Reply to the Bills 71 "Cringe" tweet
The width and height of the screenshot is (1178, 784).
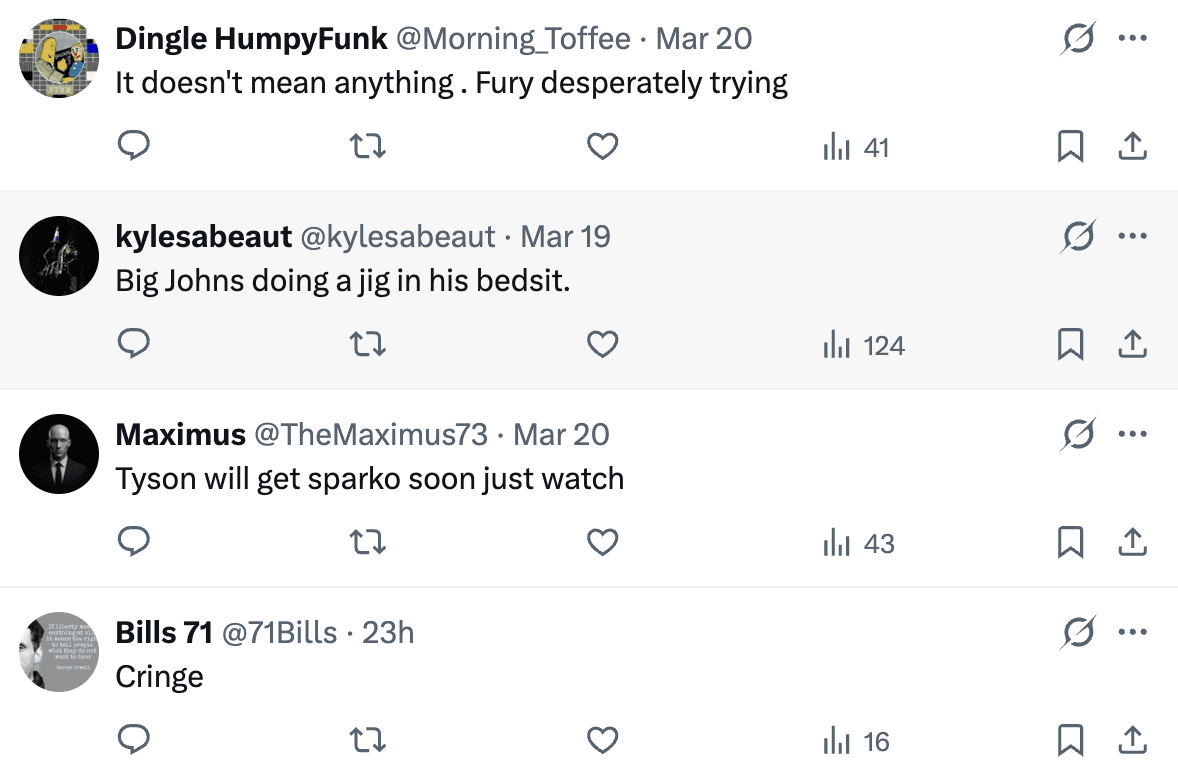pos(134,742)
